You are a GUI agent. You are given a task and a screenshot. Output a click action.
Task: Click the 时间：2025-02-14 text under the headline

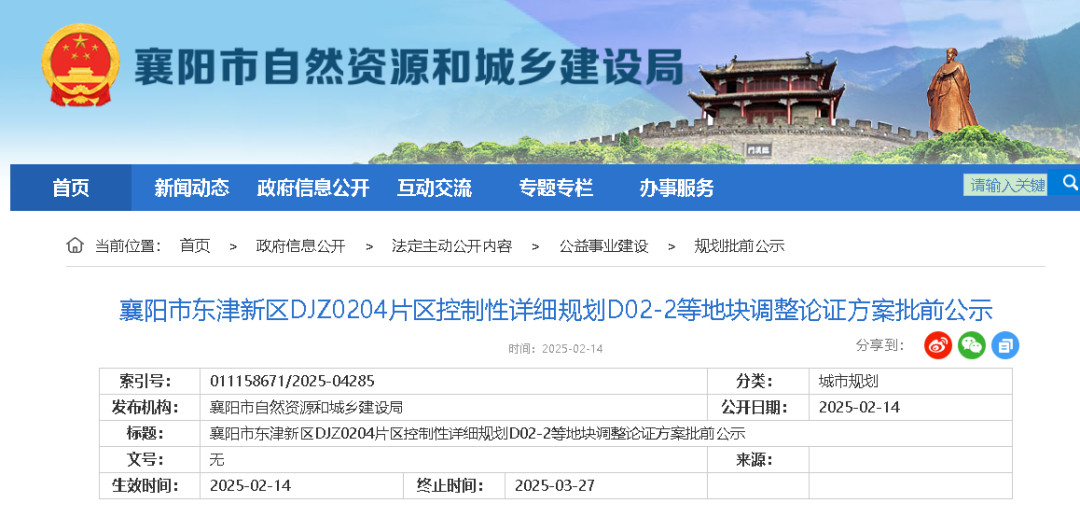tap(555, 348)
